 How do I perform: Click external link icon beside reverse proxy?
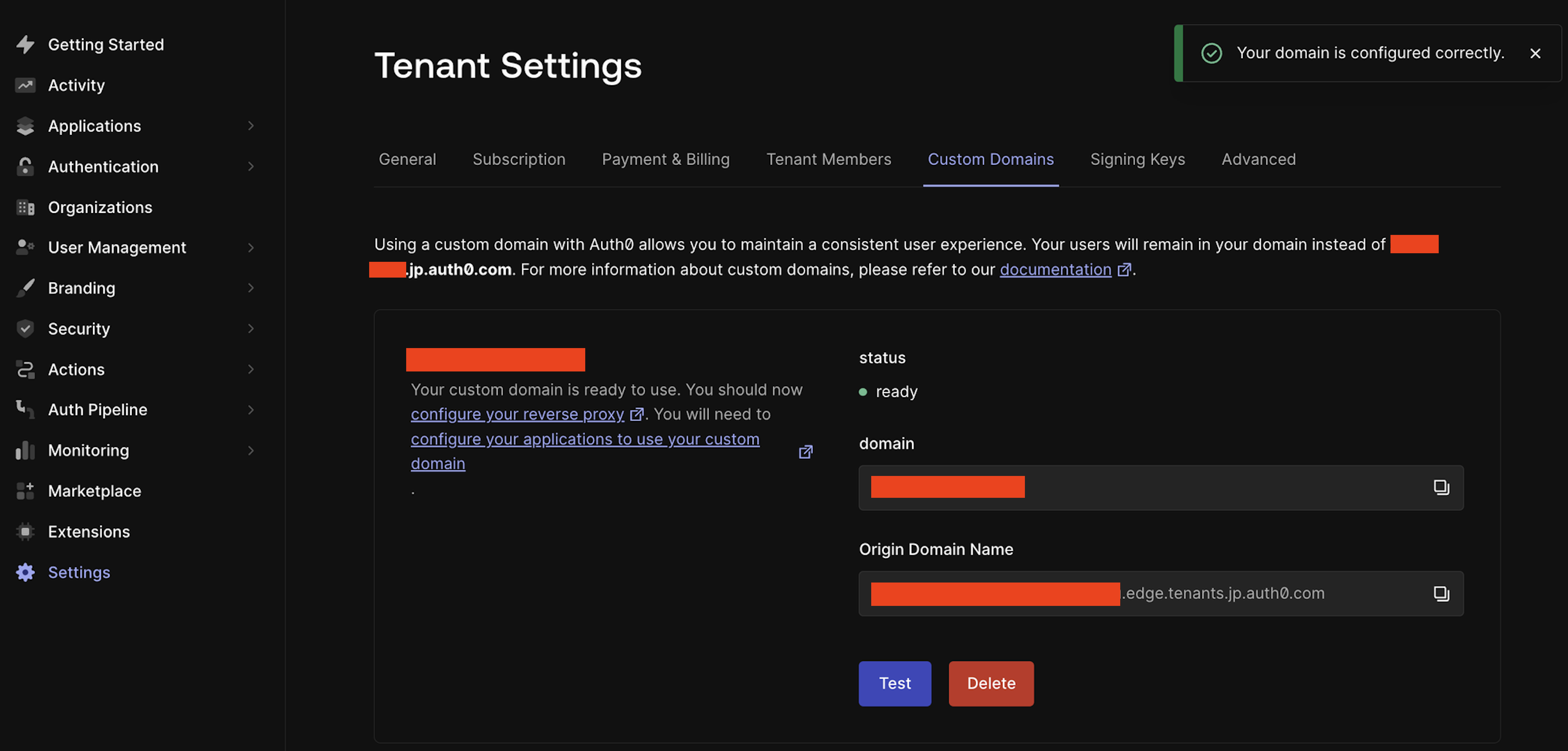click(x=637, y=414)
